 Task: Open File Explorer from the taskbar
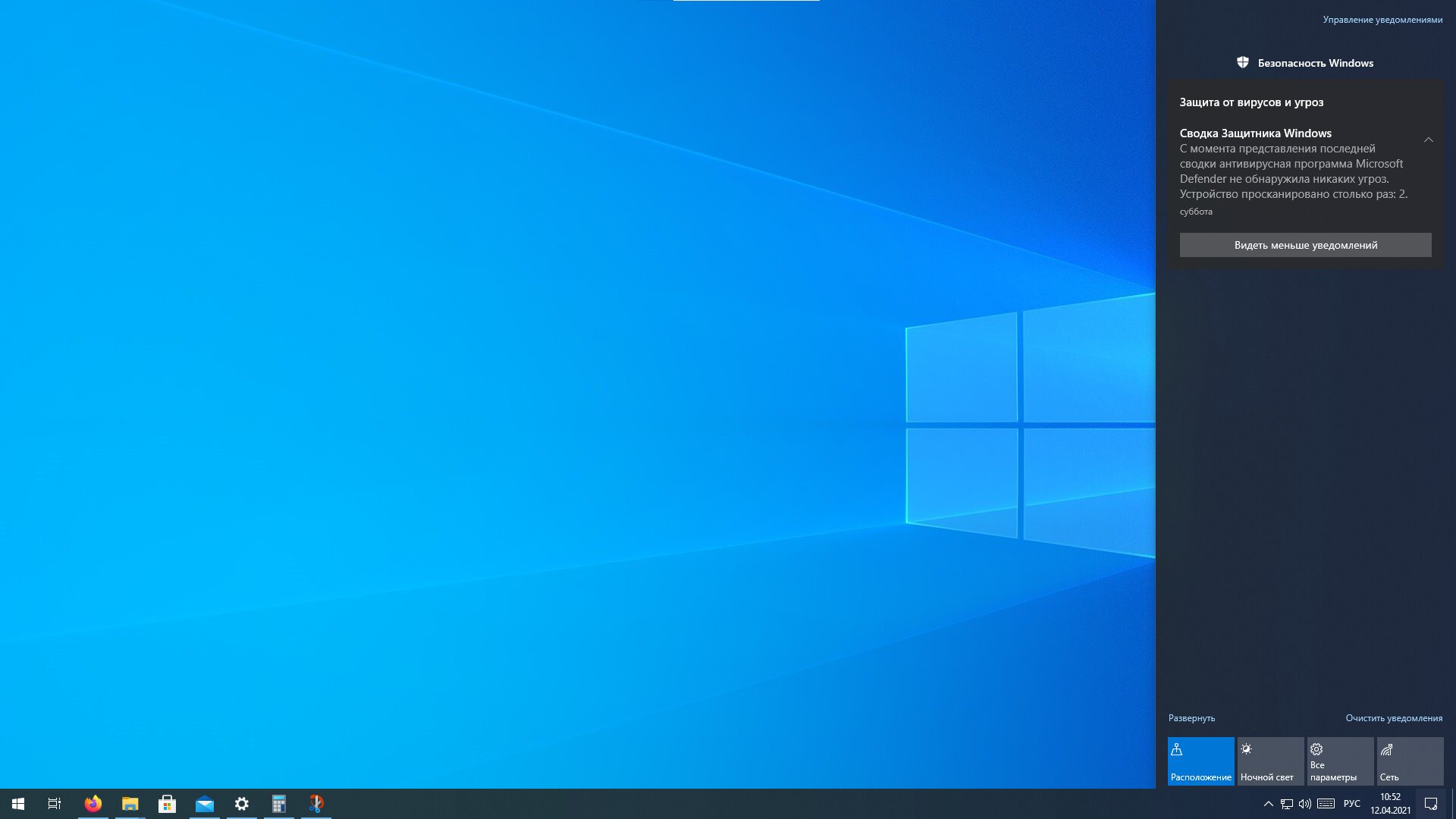pyautogui.click(x=130, y=804)
